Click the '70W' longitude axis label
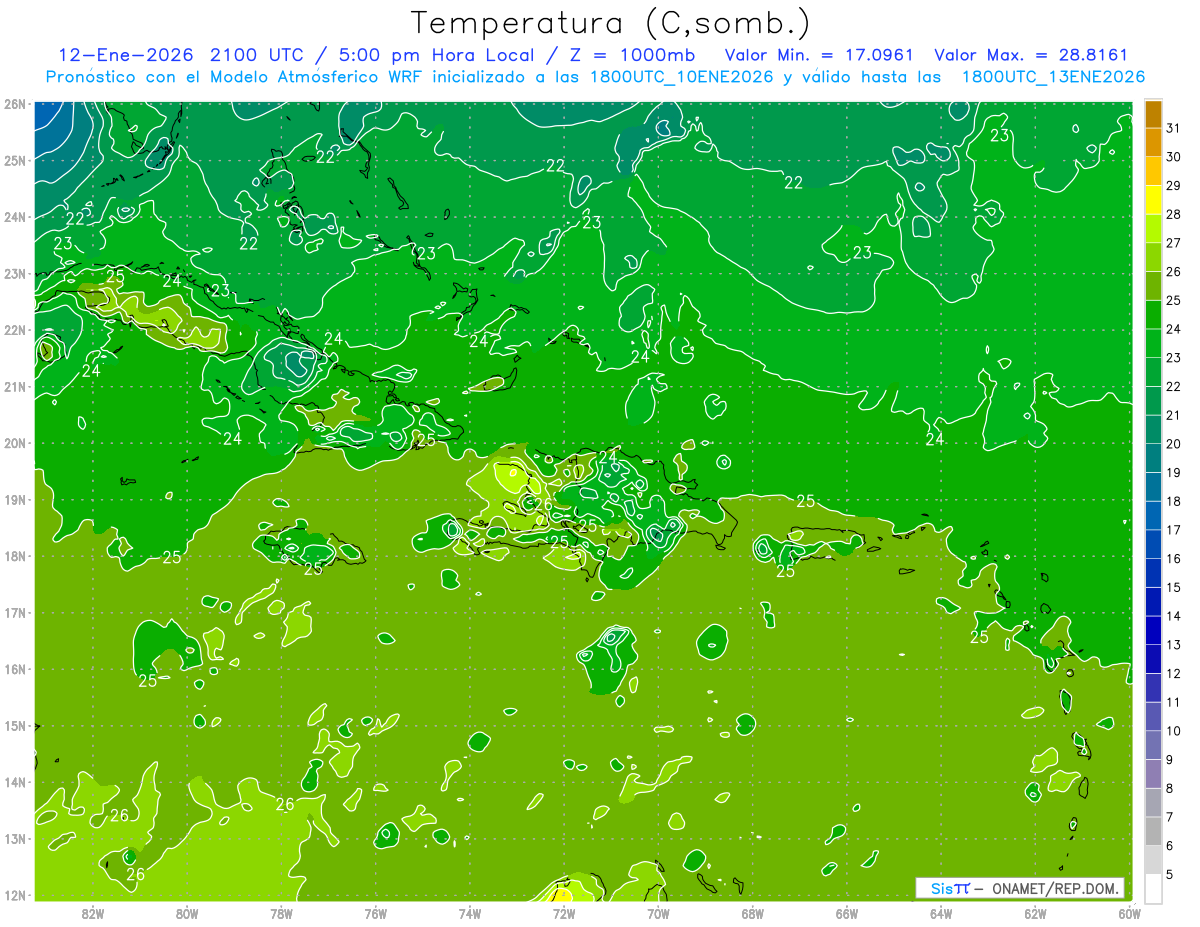The height and width of the screenshot is (927, 1200). coord(658,913)
